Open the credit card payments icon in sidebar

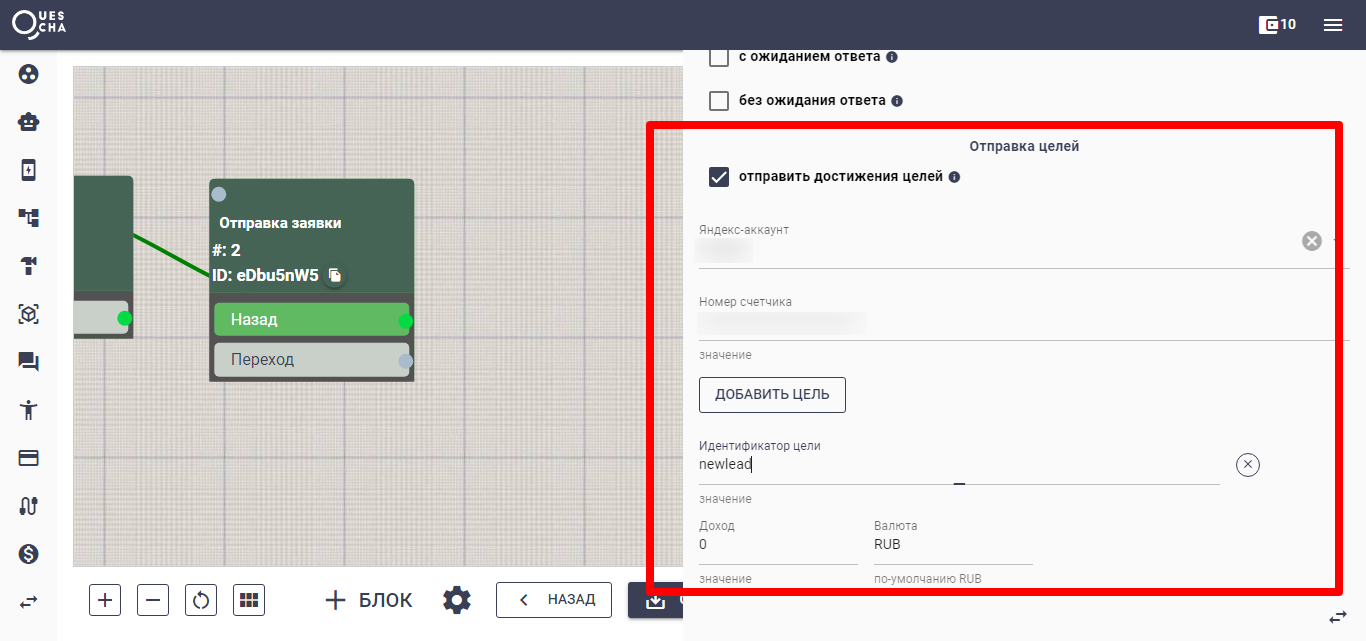(28, 458)
